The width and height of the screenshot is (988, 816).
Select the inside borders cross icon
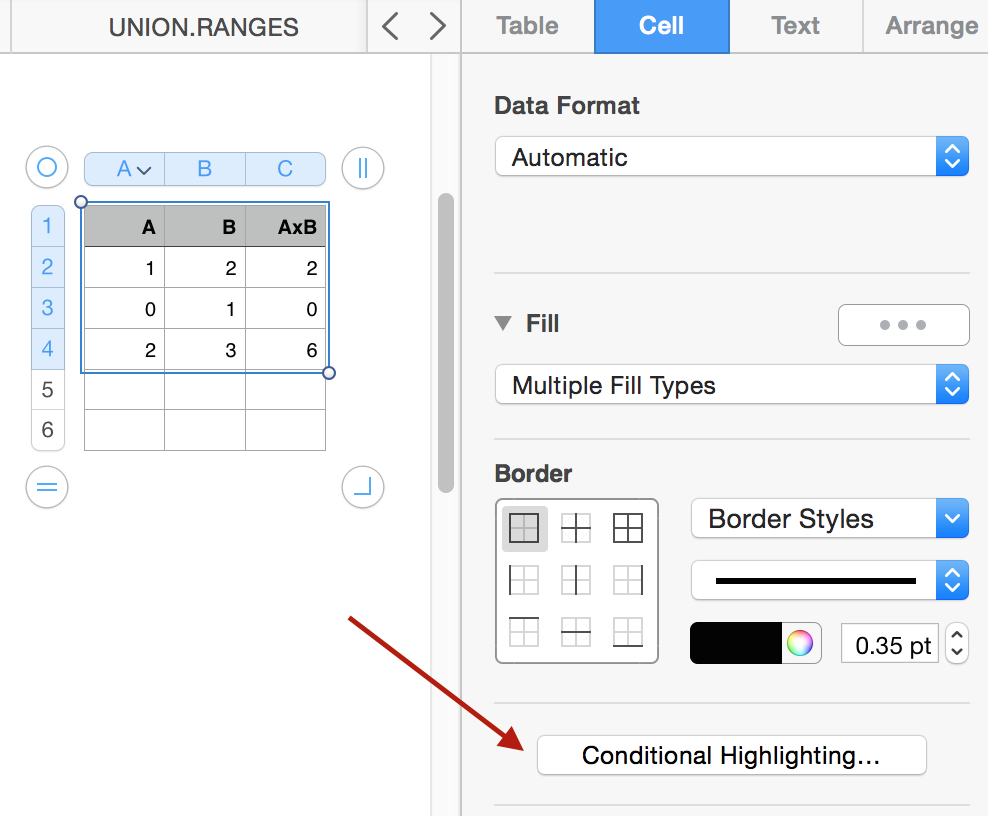(x=576, y=528)
